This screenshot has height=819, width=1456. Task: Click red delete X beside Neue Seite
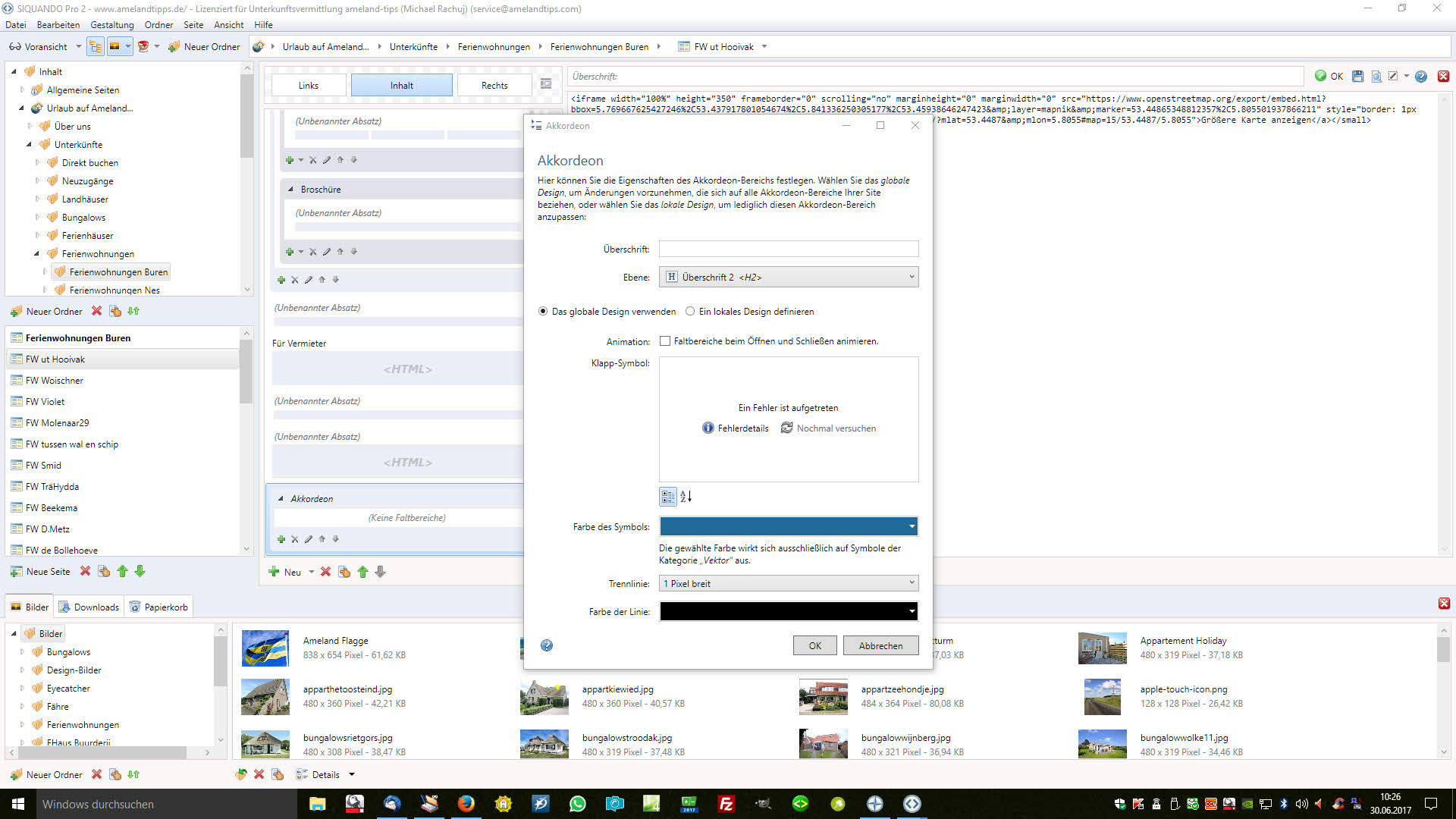85,572
